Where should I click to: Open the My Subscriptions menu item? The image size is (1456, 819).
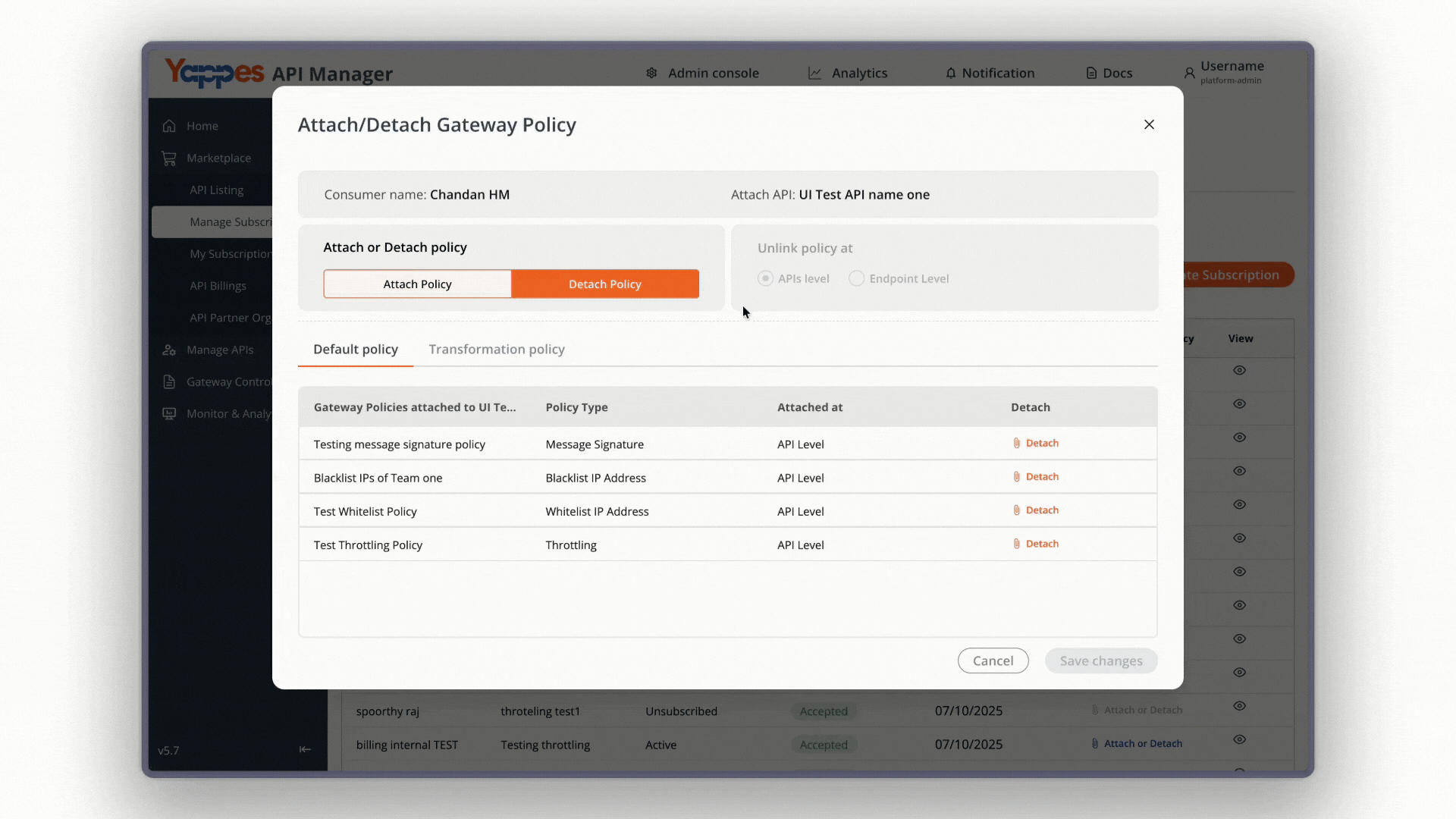[231, 253]
